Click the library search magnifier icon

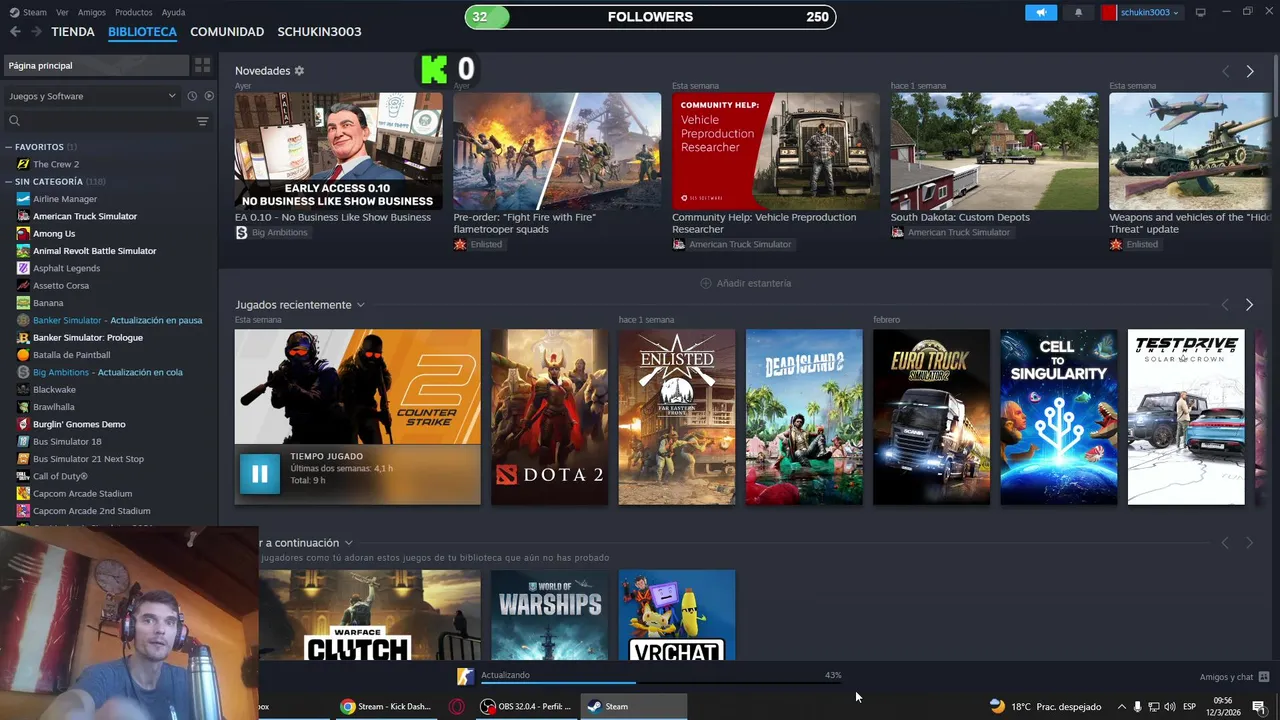[x=14, y=121]
